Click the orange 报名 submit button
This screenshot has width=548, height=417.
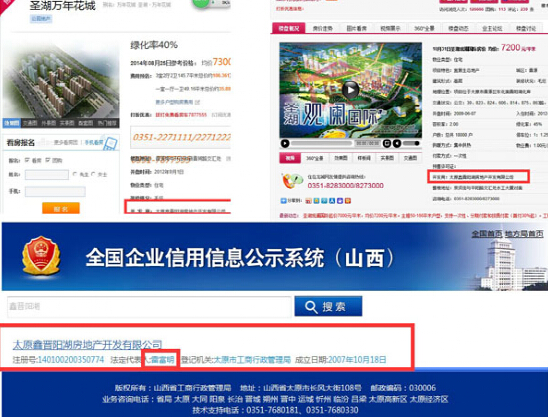click(61, 208)
